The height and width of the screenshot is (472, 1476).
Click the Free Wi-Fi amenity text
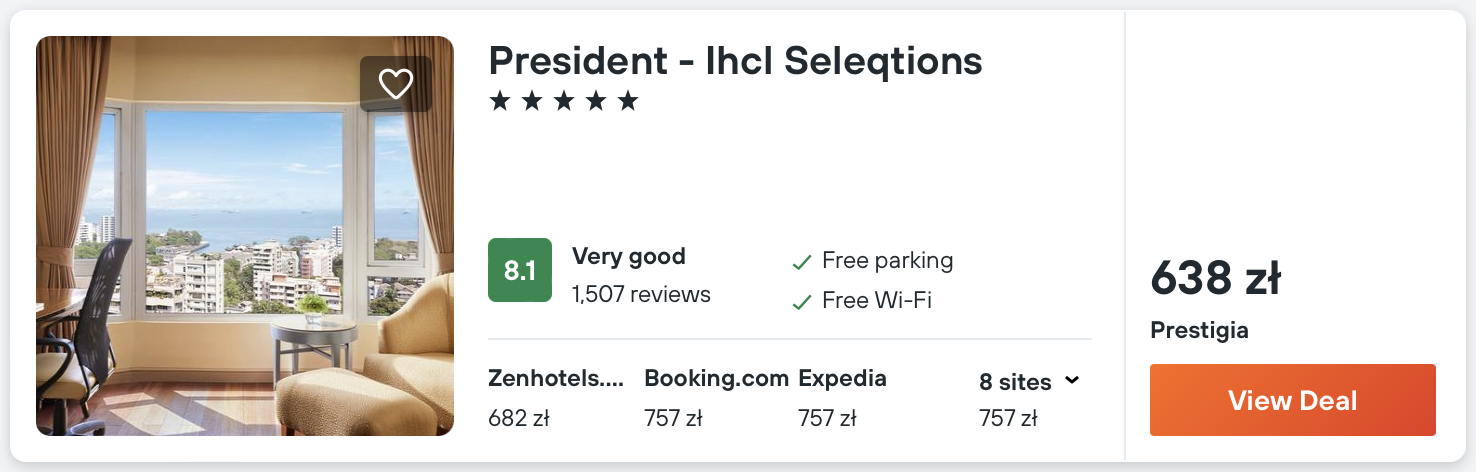[x=877, y=300]
